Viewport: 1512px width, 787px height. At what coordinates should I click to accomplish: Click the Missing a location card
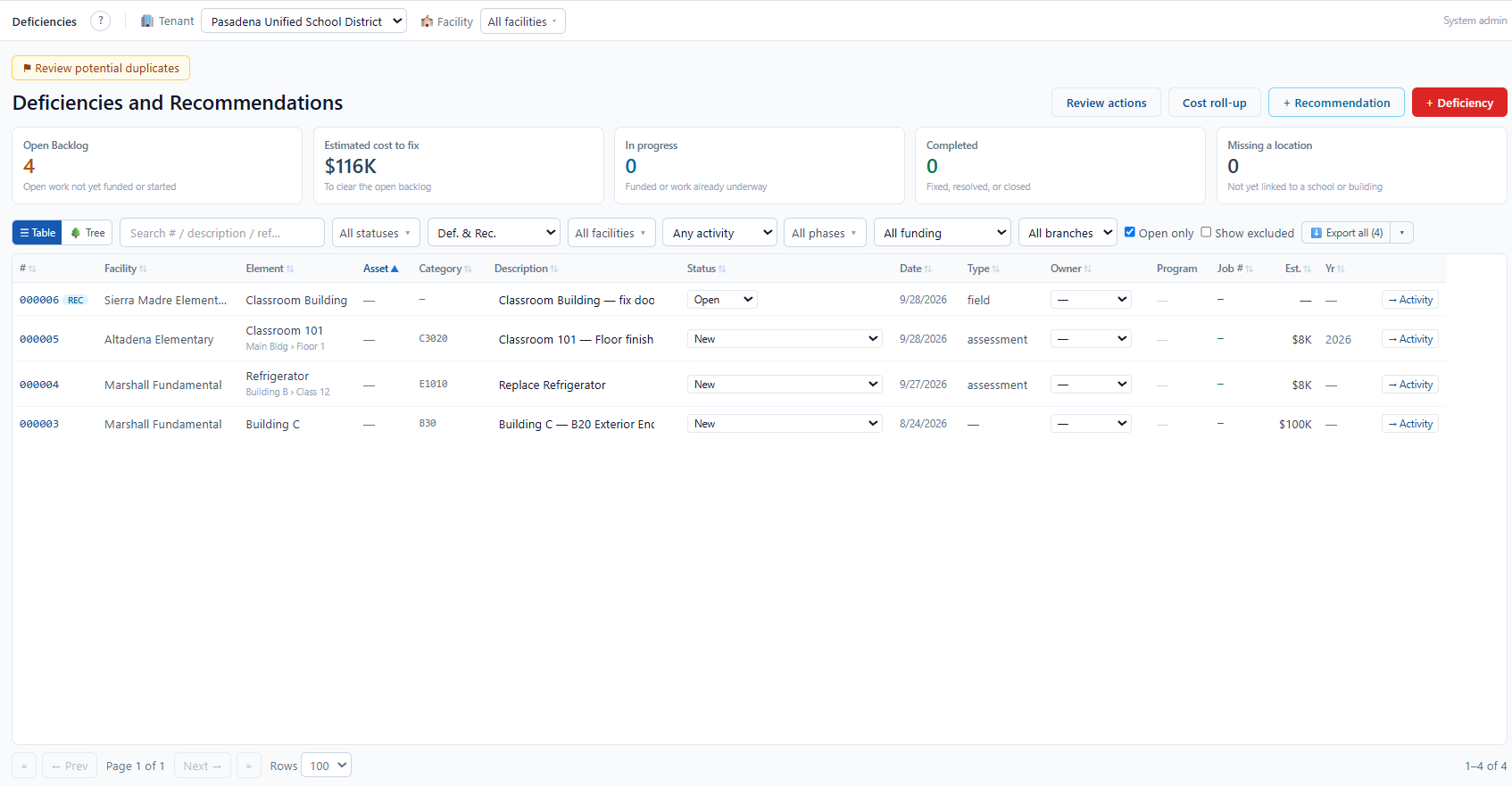pos(1361,166)
